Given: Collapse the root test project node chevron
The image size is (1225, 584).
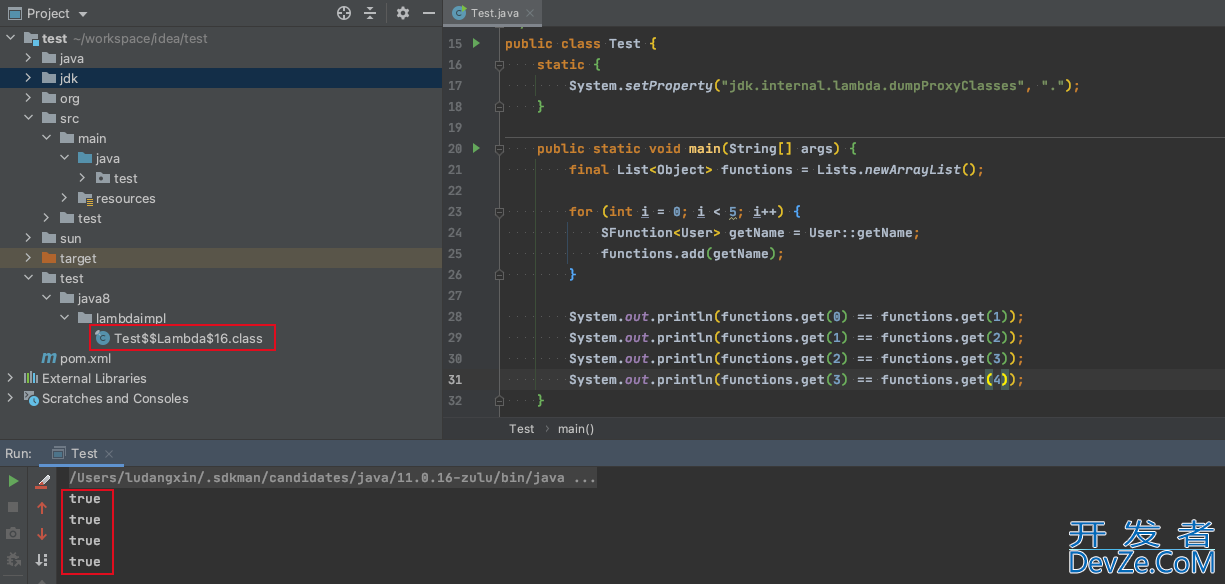Looking at the screenshot, I should (11, 38).
